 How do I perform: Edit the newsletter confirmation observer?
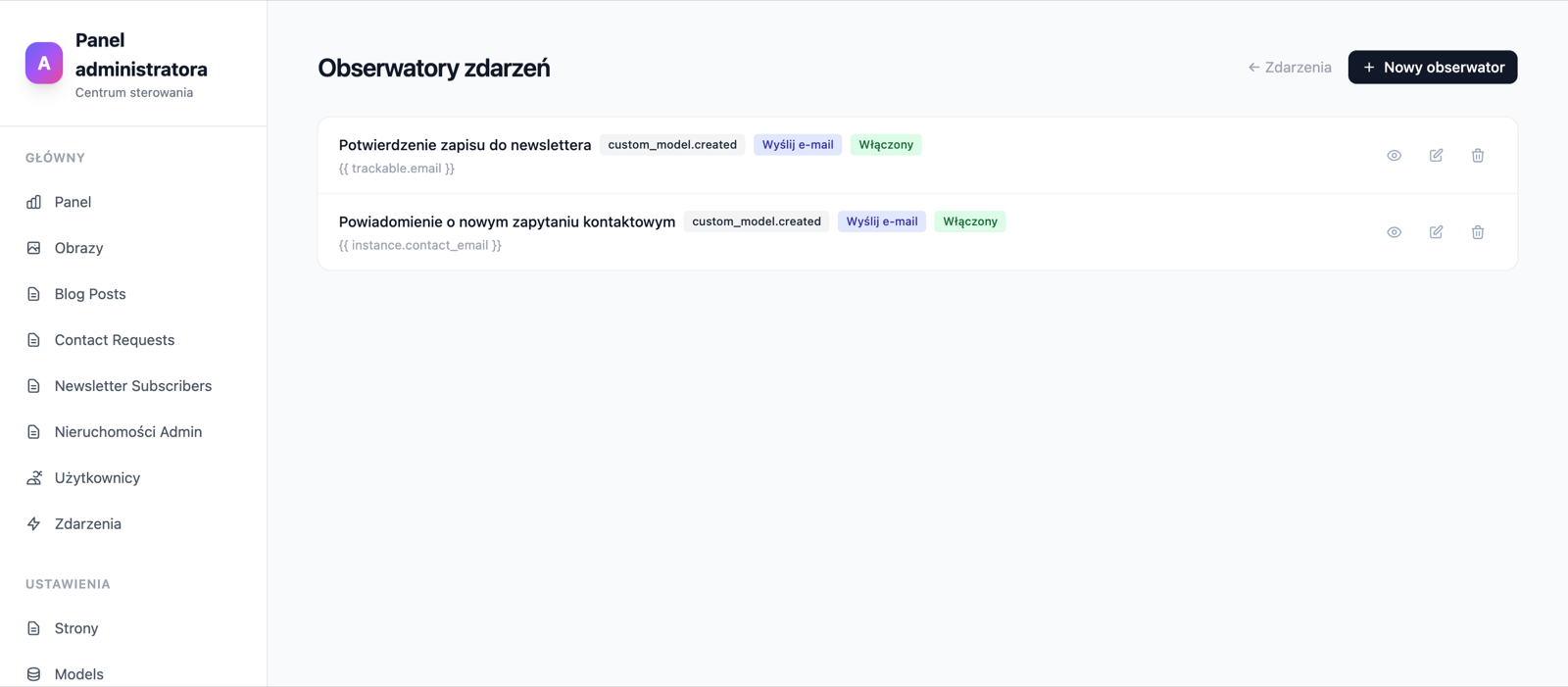[x=1436, y=156]
